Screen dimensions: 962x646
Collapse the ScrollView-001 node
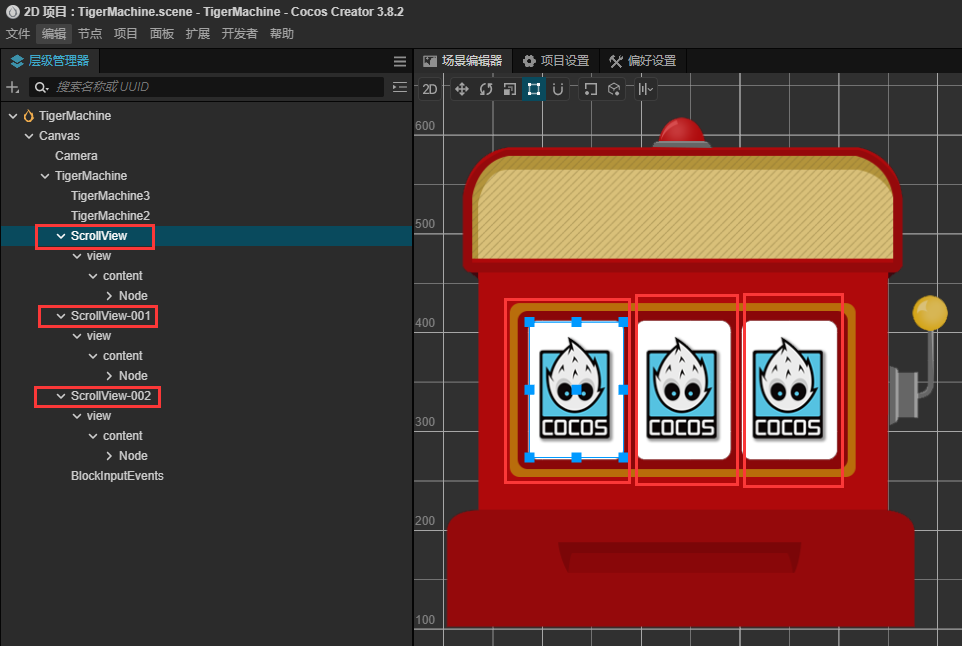click(61, 316)
